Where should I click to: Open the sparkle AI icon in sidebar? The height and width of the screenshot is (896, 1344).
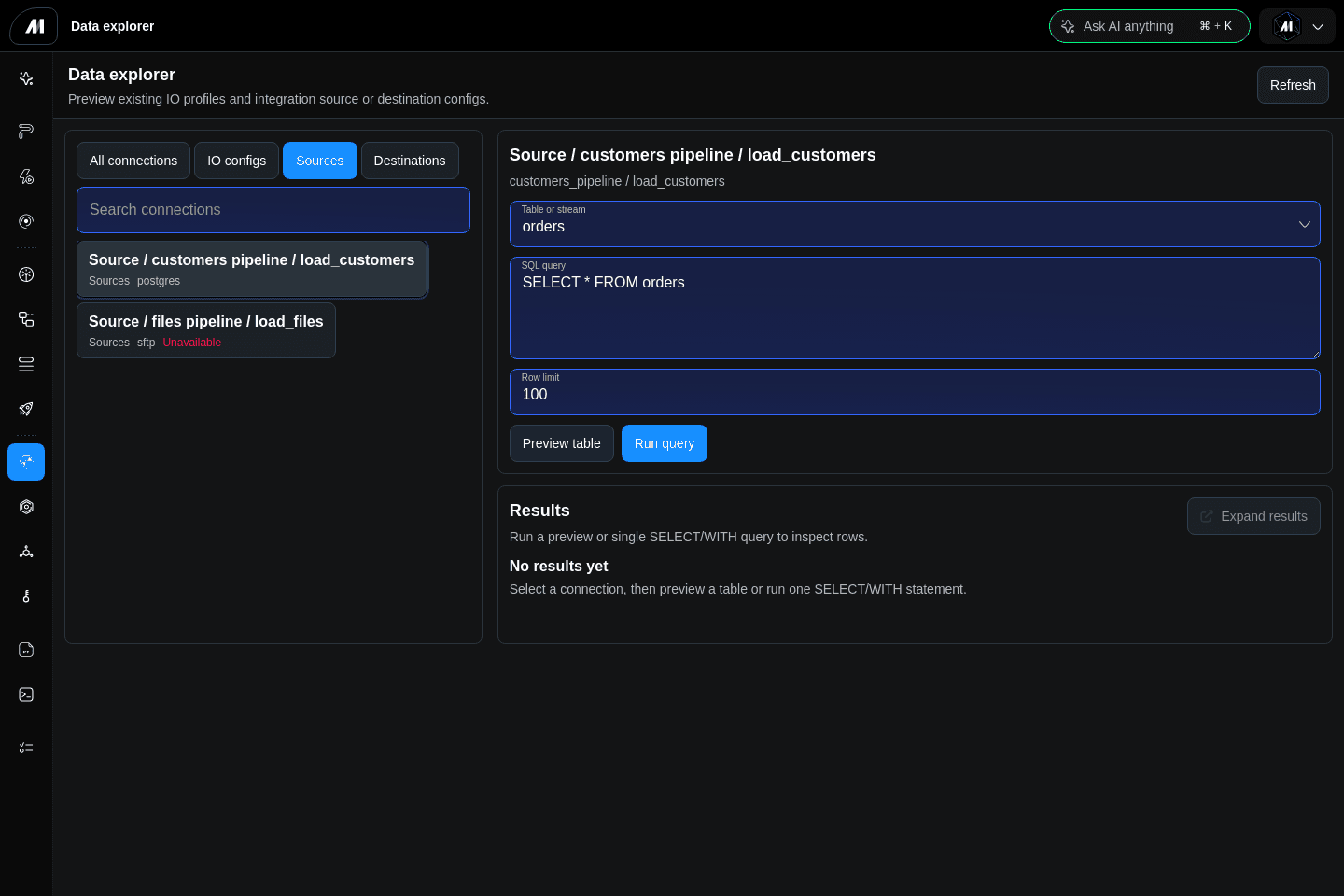click(26, 78)
